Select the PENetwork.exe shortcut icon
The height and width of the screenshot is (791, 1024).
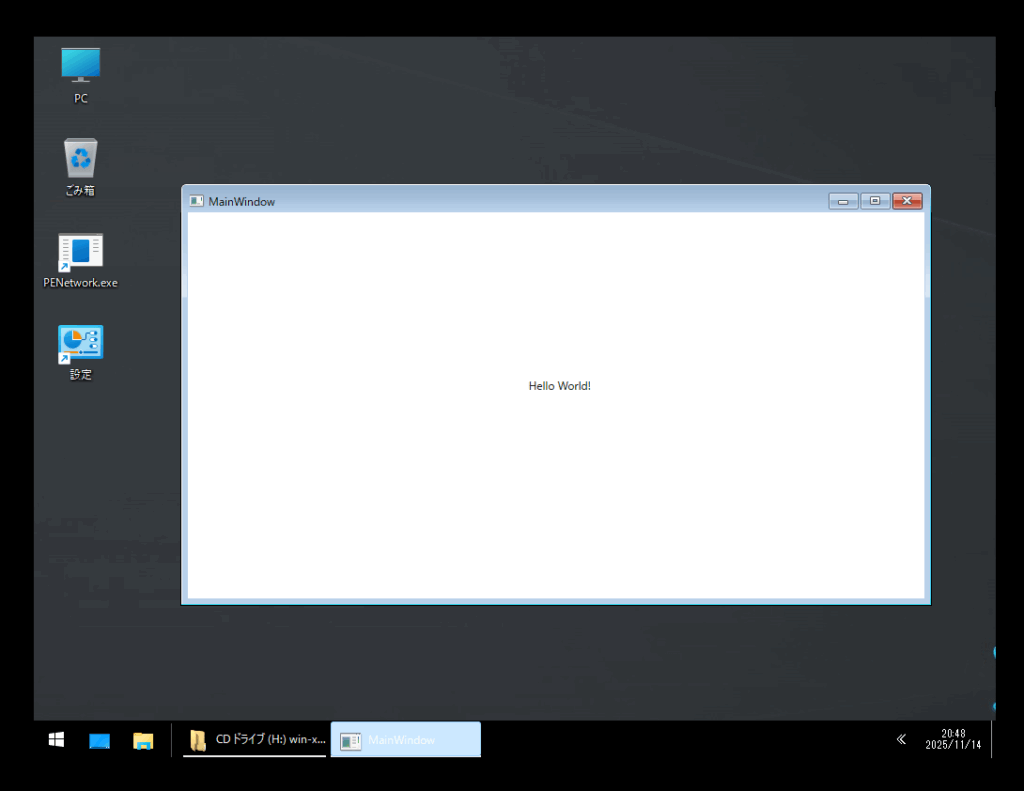coord(80,251)
